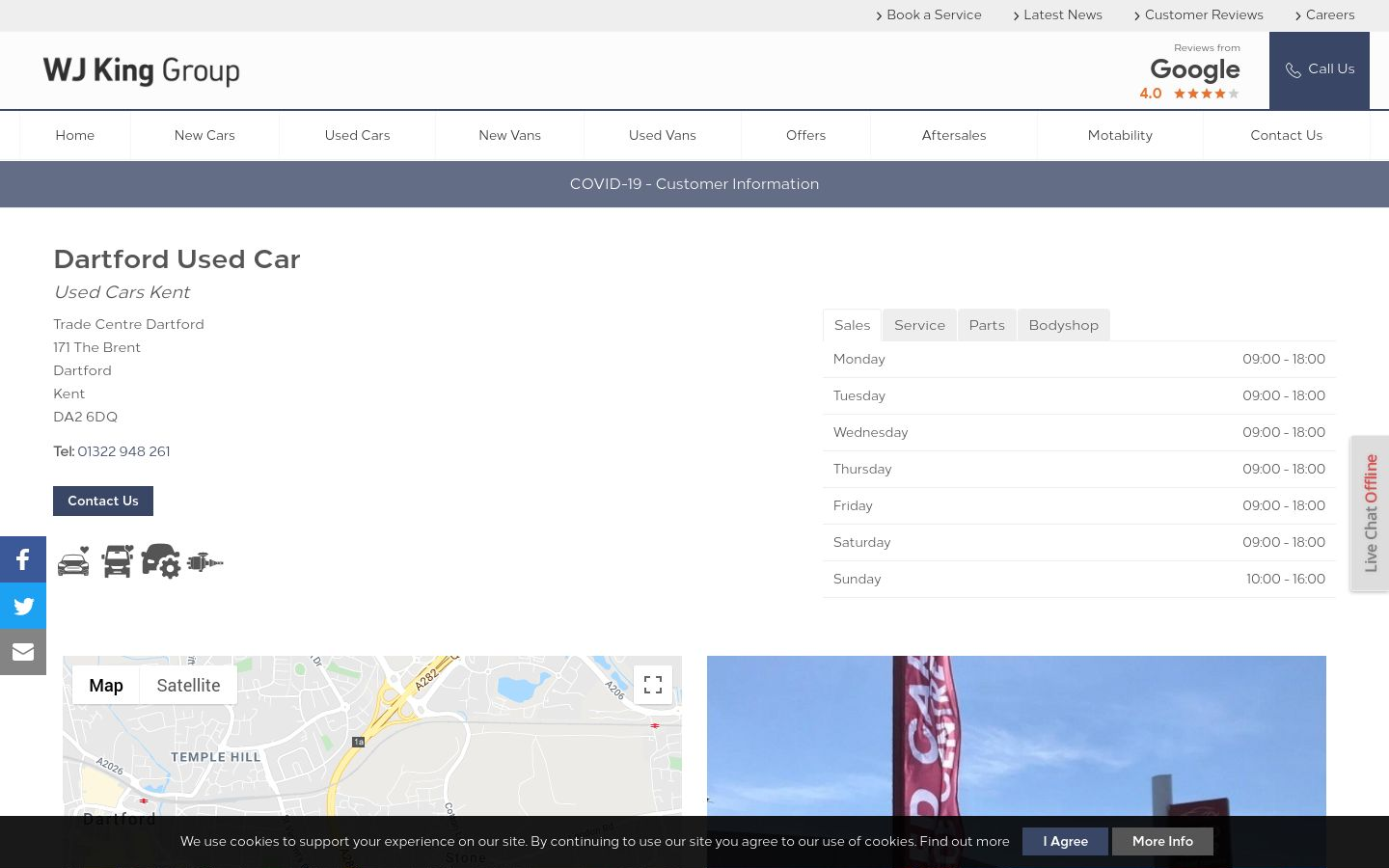Click Book a Service link

929,14
